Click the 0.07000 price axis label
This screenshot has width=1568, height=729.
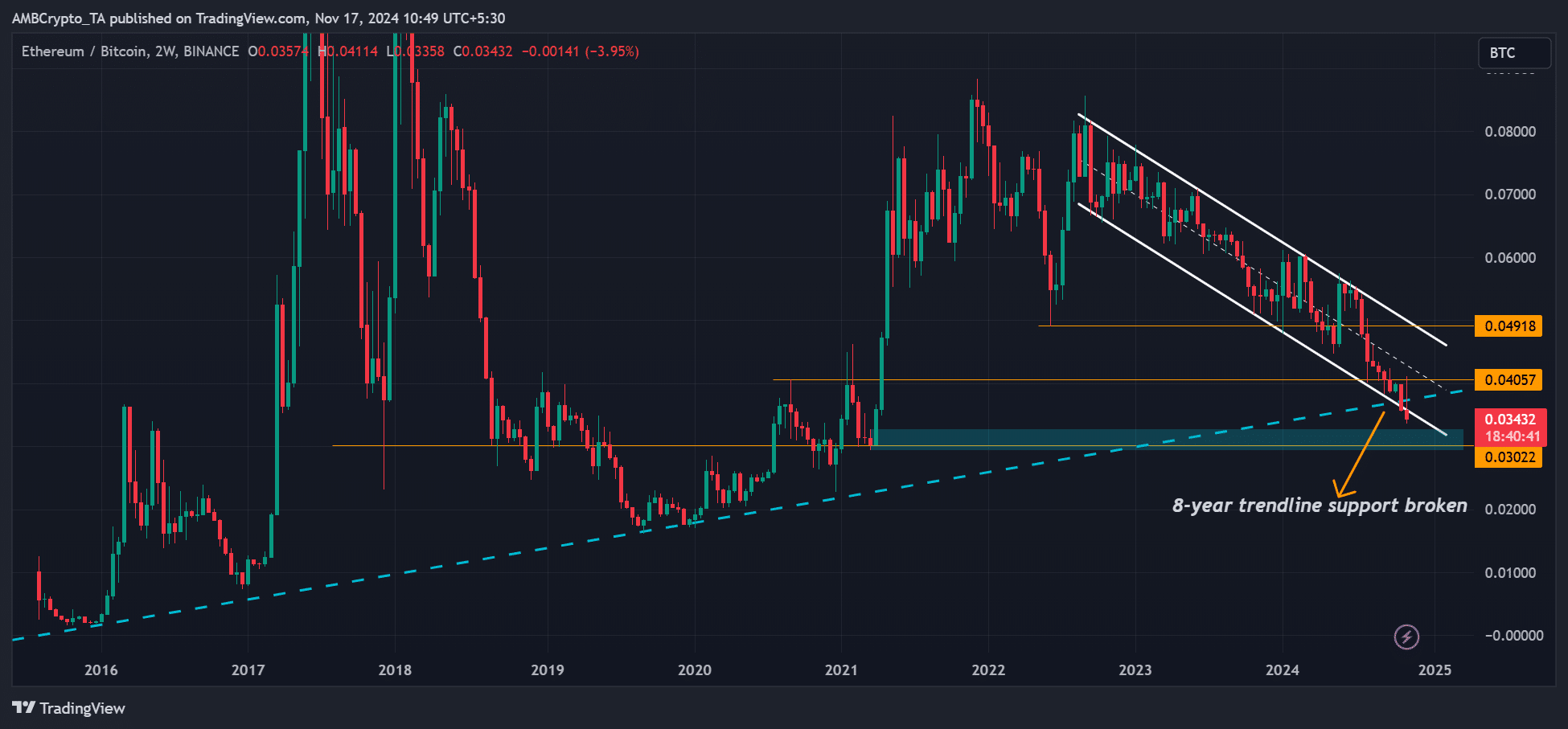tap(1510, 195)
